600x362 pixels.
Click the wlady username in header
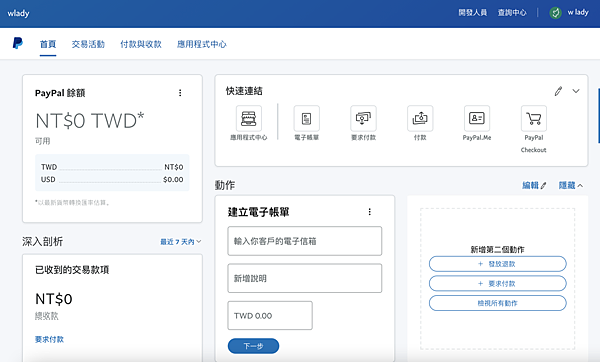pyautogui.click(x=578, y=13)
